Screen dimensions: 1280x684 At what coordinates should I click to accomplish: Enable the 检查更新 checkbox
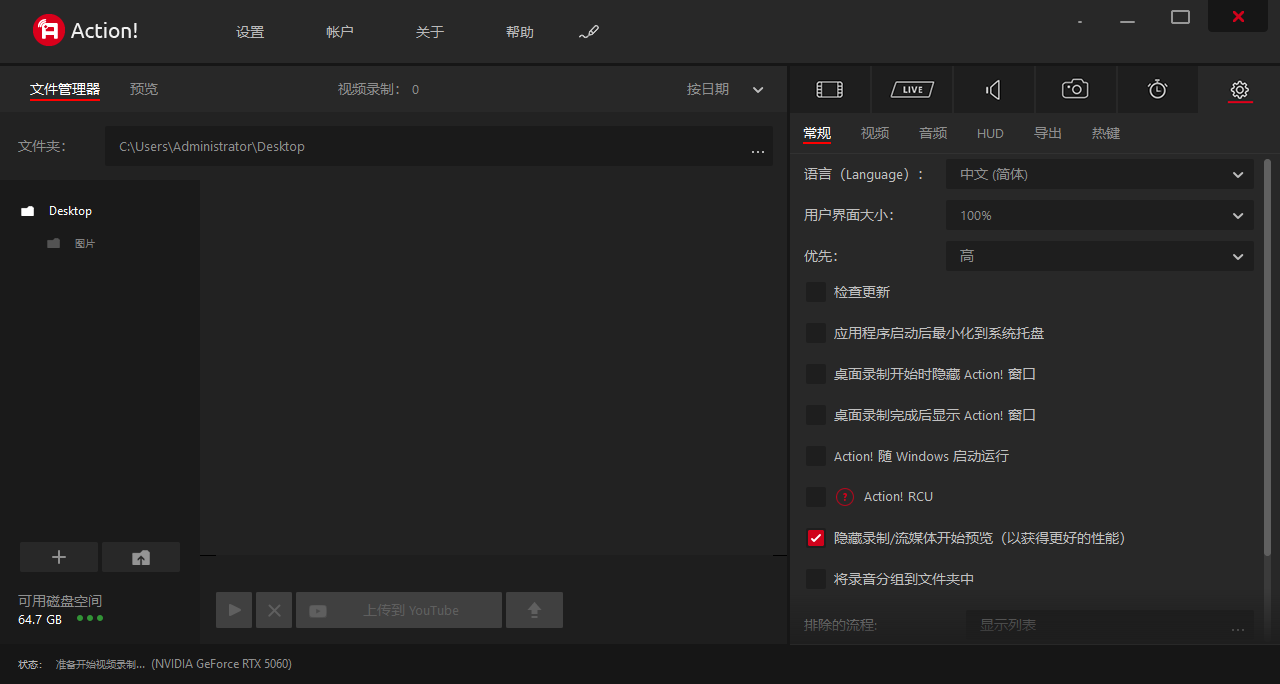816,292
